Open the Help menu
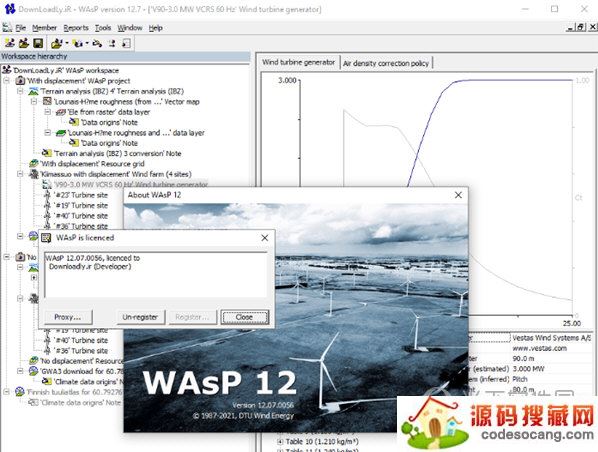 coord(156,28)
